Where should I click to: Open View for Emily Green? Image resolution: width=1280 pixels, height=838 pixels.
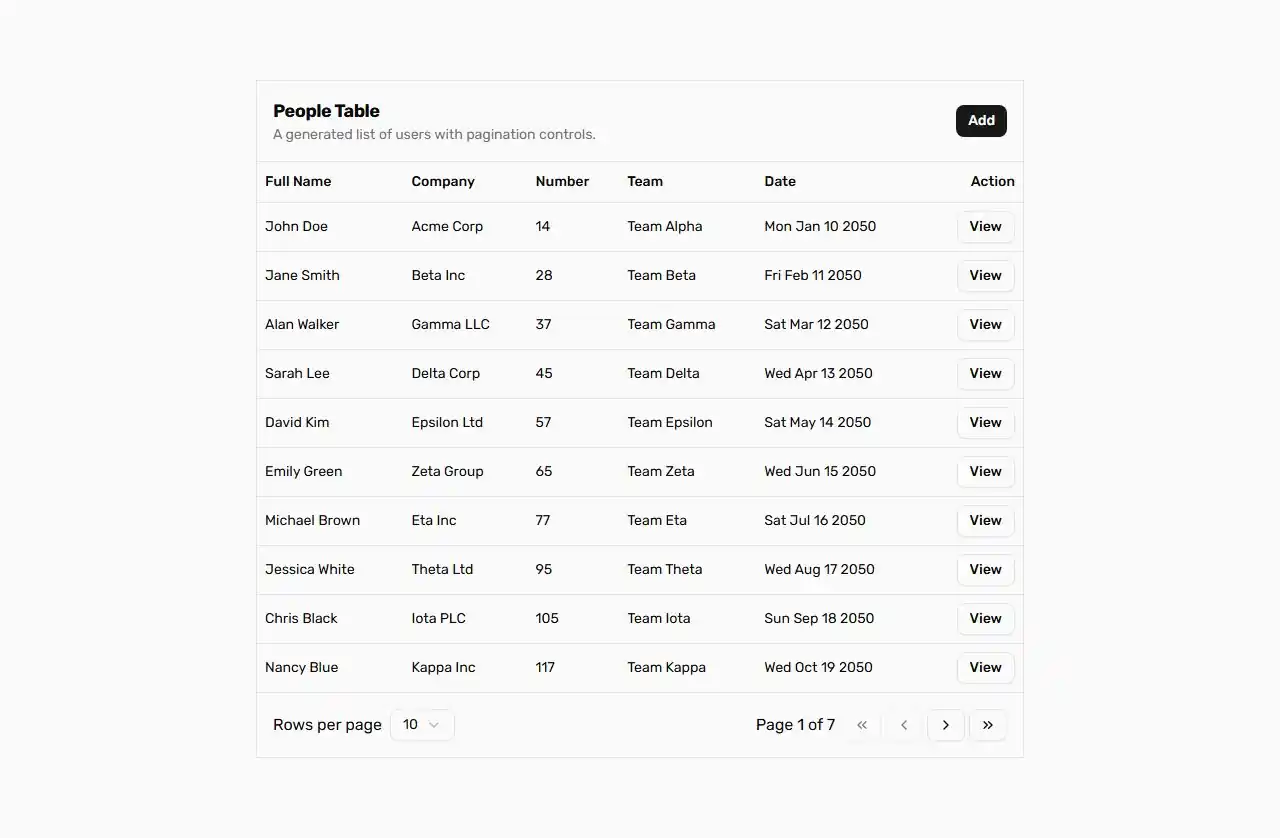pos(985,472)
